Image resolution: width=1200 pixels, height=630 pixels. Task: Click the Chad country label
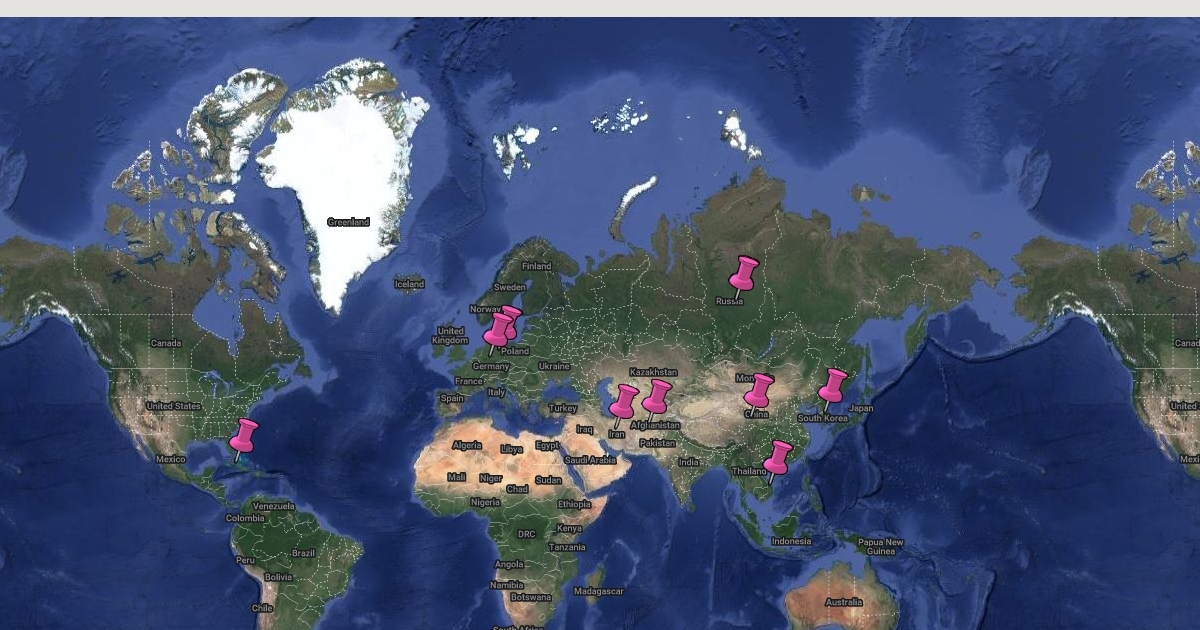(x=517, y=489)
